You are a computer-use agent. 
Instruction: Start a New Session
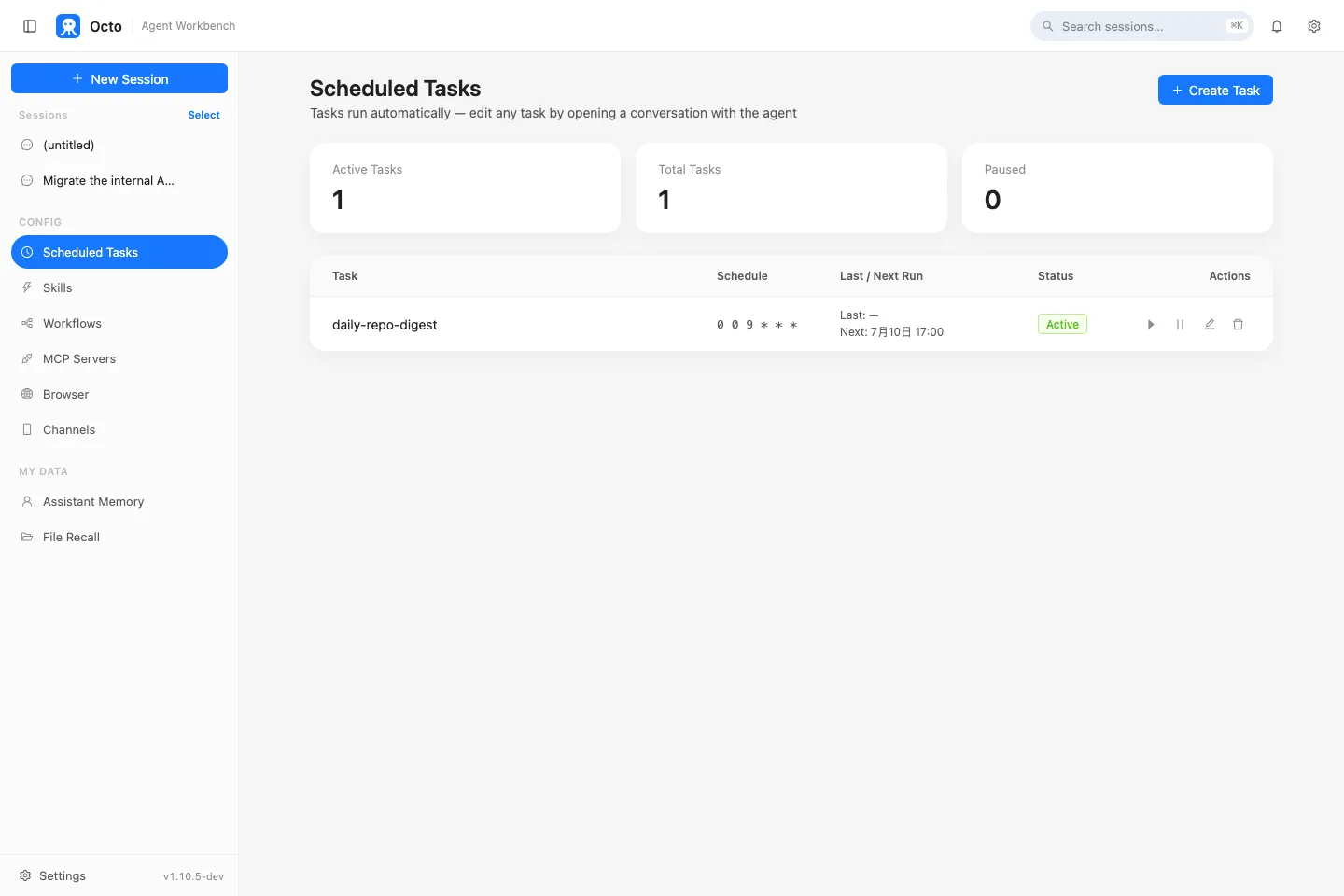point(119,78)
